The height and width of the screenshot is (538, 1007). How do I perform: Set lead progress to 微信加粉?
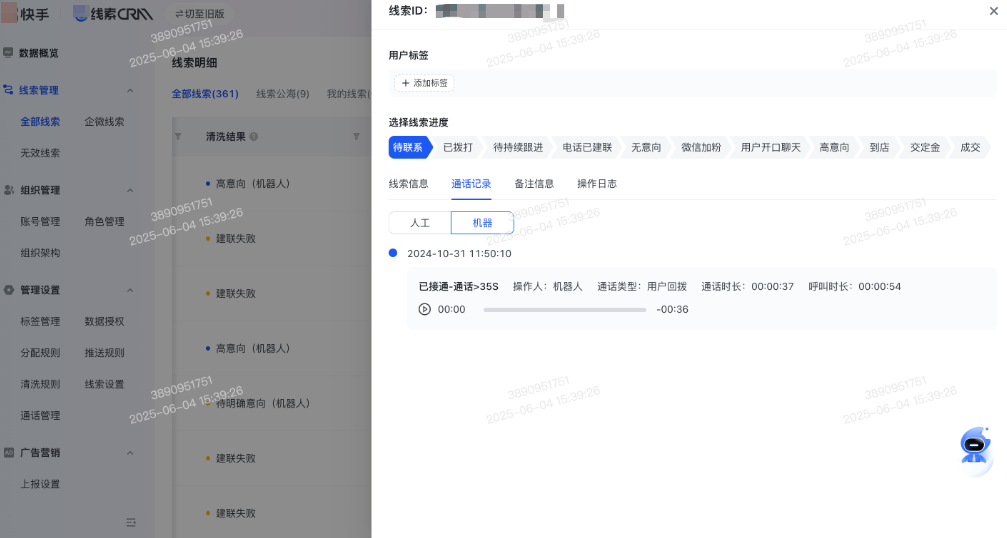click(x=701, y=148)
